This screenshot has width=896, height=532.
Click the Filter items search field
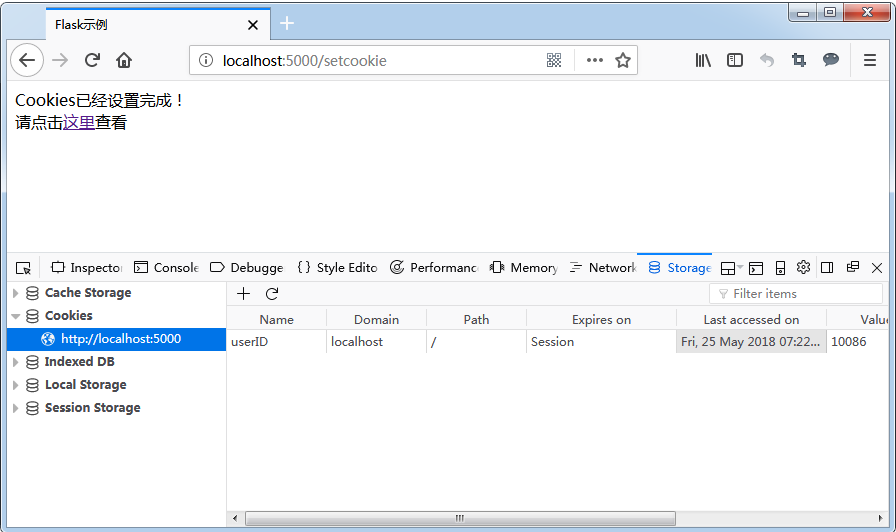click(x=800, y=294)
